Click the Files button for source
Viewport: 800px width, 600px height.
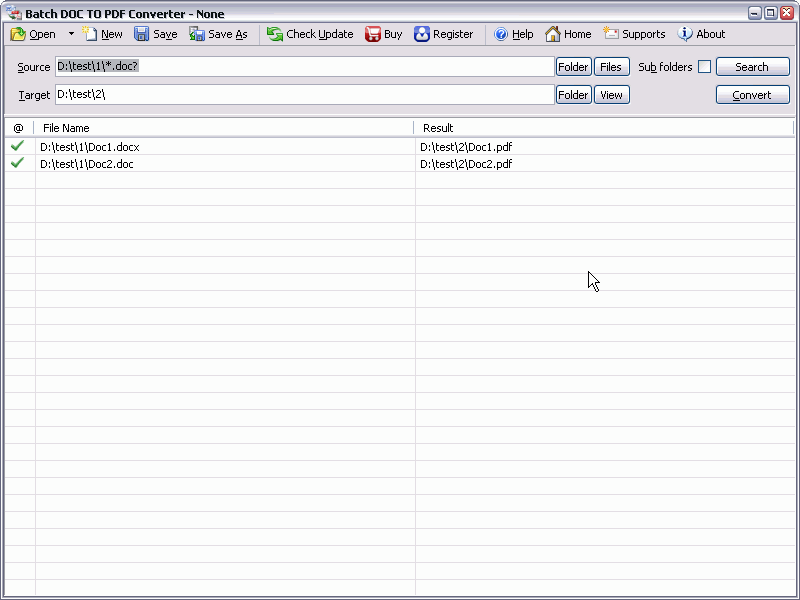point(611,67)
